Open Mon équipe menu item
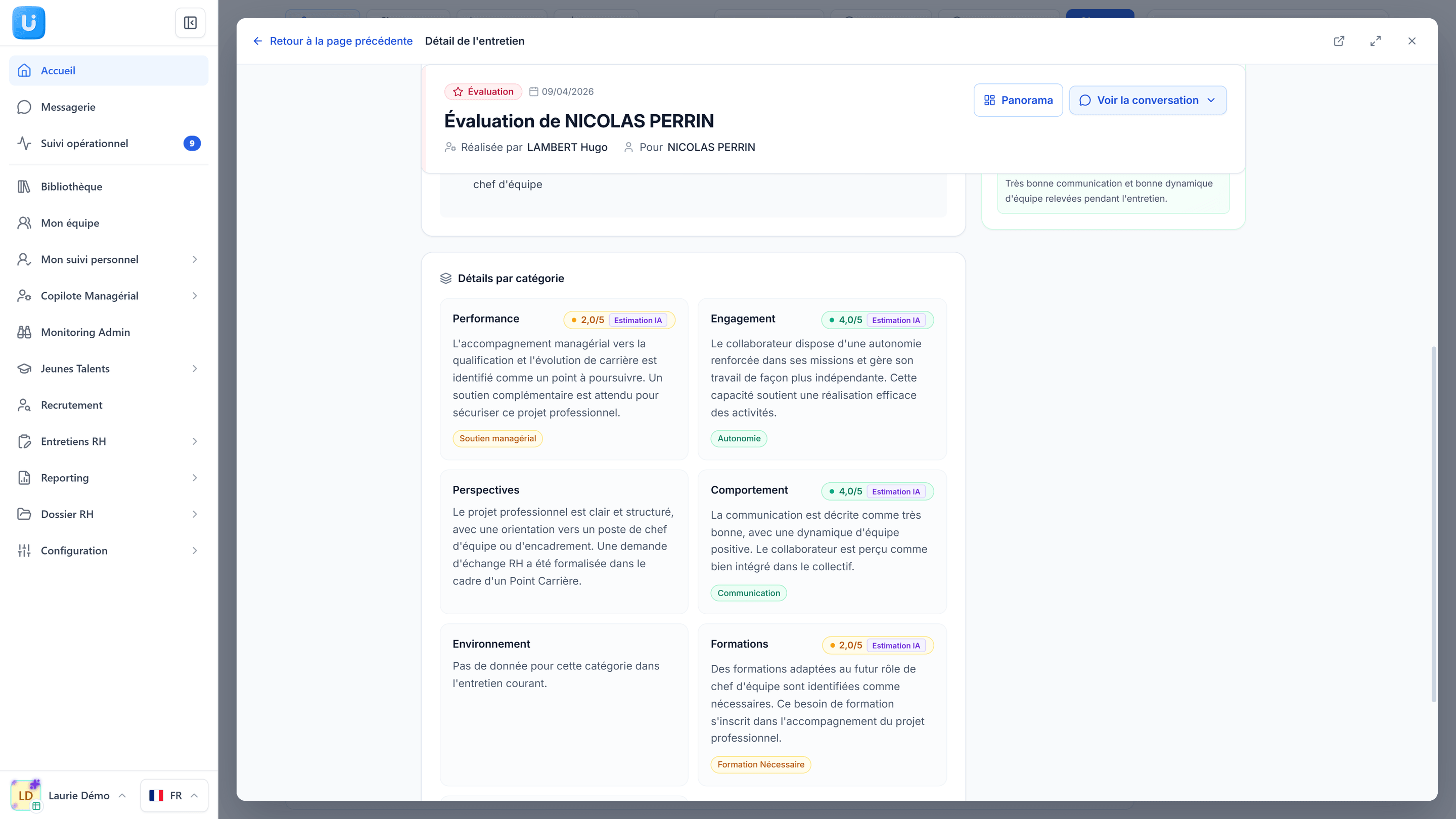The width and height of the screenshot is (1456, 819). click(x=109, y=222)
